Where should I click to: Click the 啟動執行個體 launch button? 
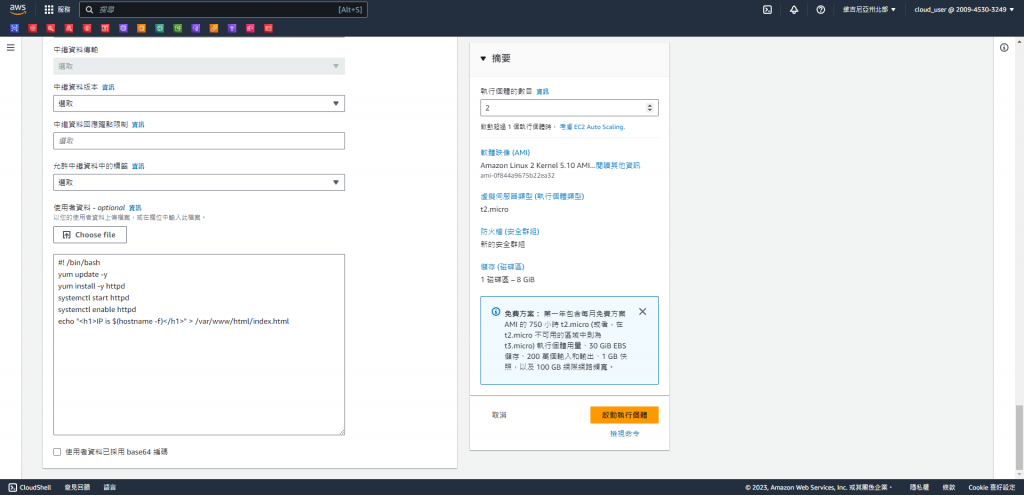pyautogui.click(x=624, y=415)
